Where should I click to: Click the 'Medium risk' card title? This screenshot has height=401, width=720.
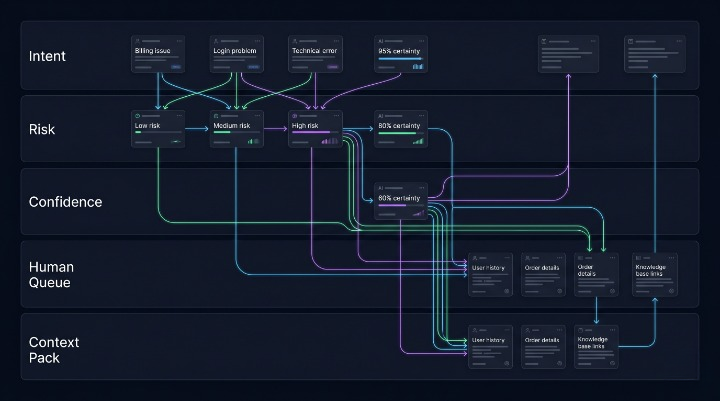pos(232,125)
